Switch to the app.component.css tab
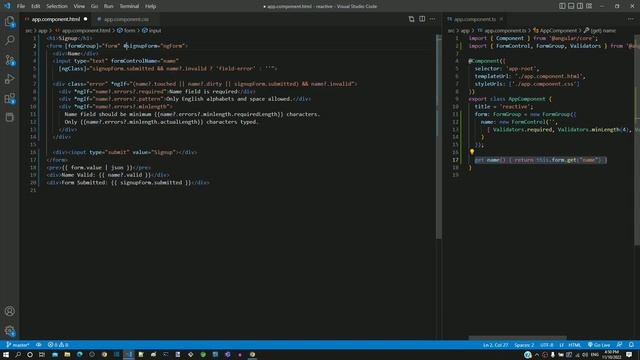Screen dimensions: 640x360 coord(126,19)
